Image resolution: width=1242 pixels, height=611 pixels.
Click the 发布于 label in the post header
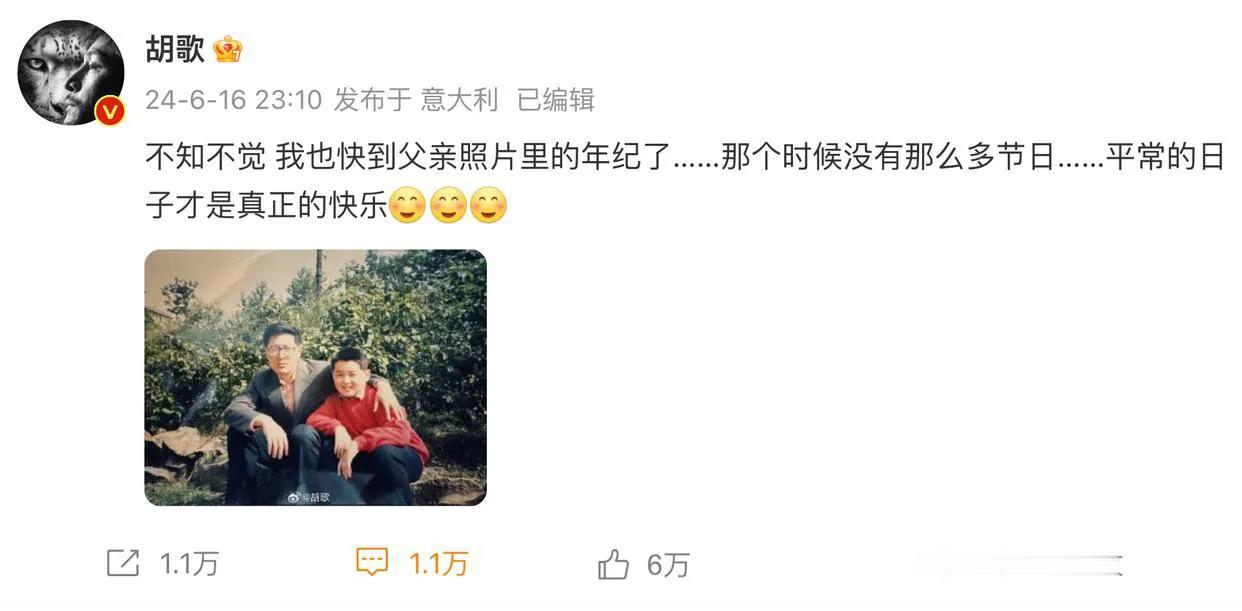372,100
